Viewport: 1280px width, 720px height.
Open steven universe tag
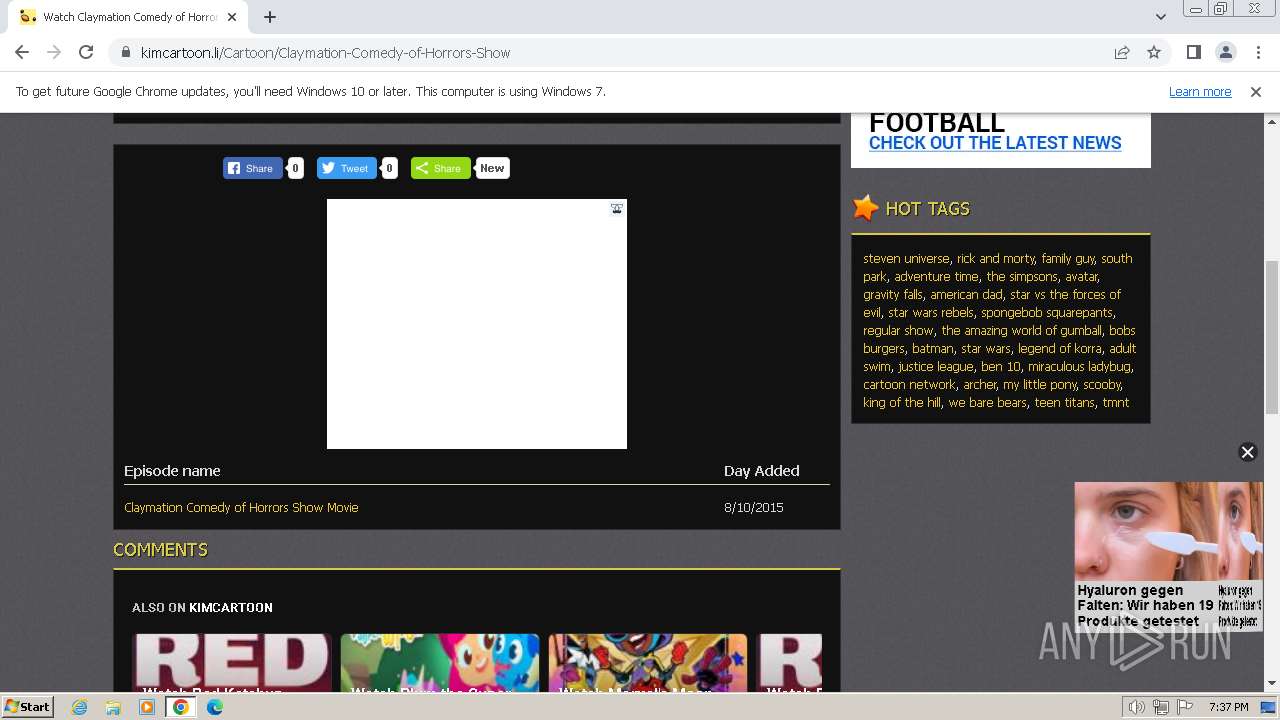[906, 258]
